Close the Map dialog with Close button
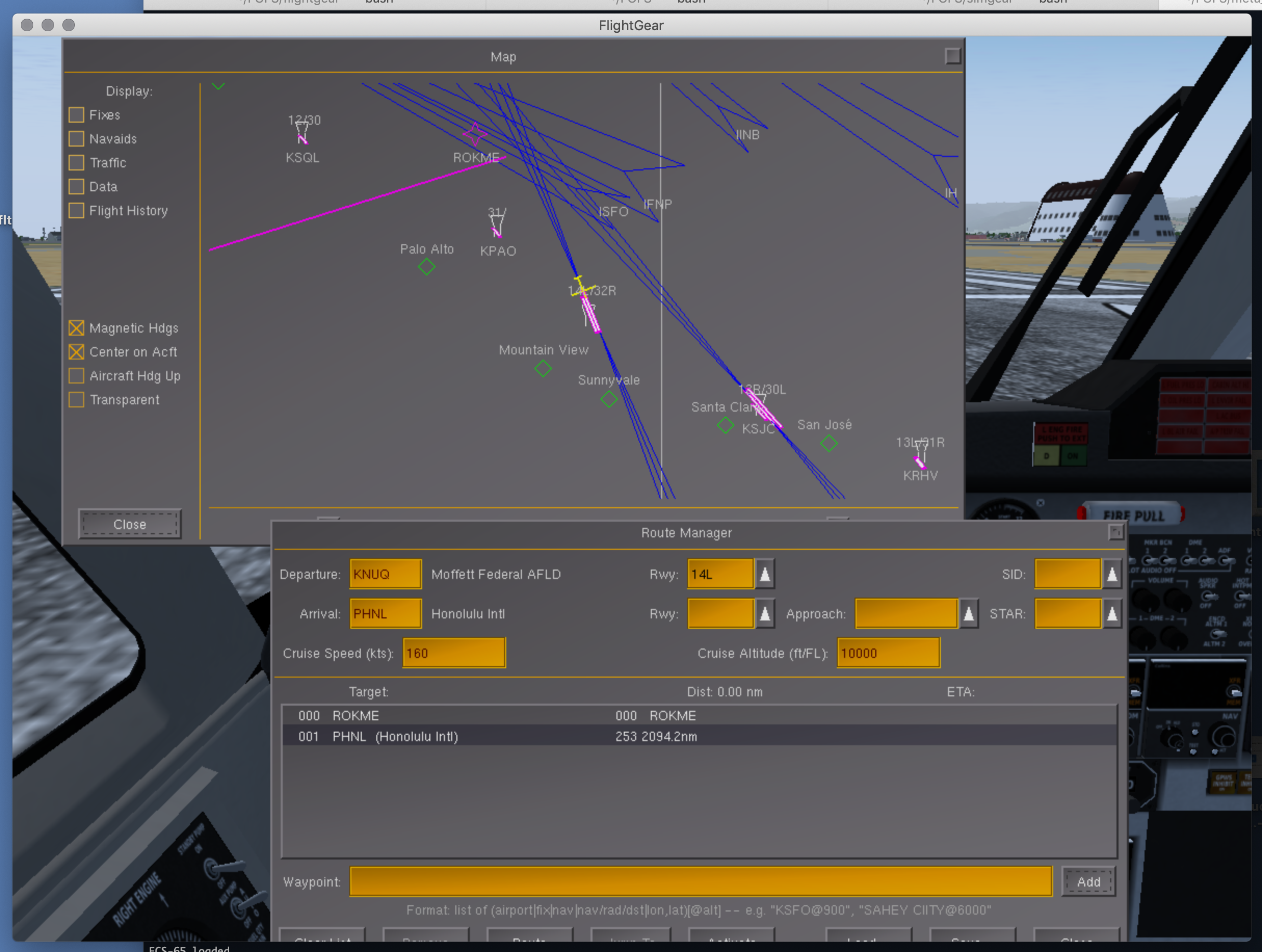1262x952 pixels. tap(130, 524)
